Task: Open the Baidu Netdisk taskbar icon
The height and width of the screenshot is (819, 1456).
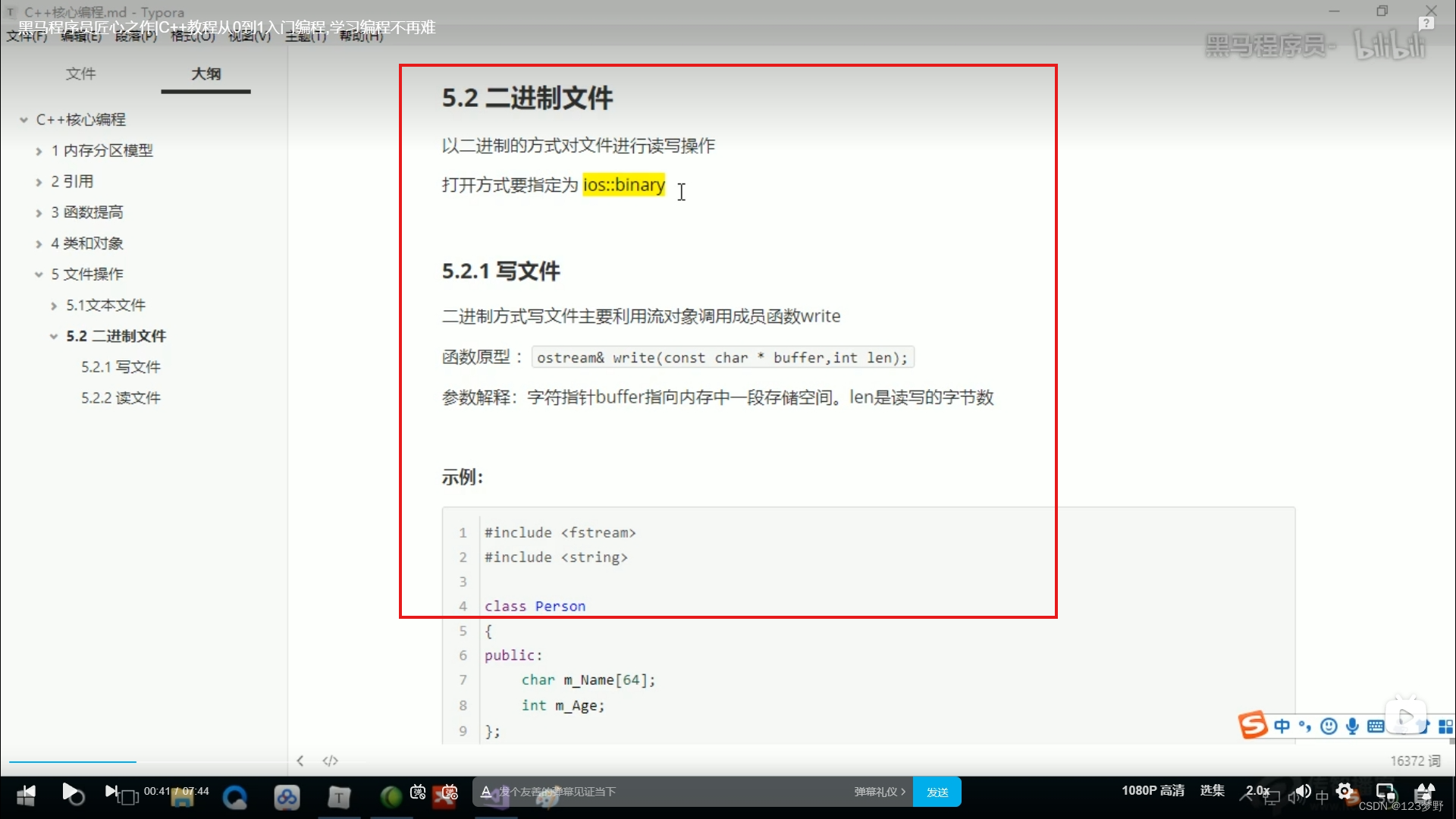Action: pos(287,797)
